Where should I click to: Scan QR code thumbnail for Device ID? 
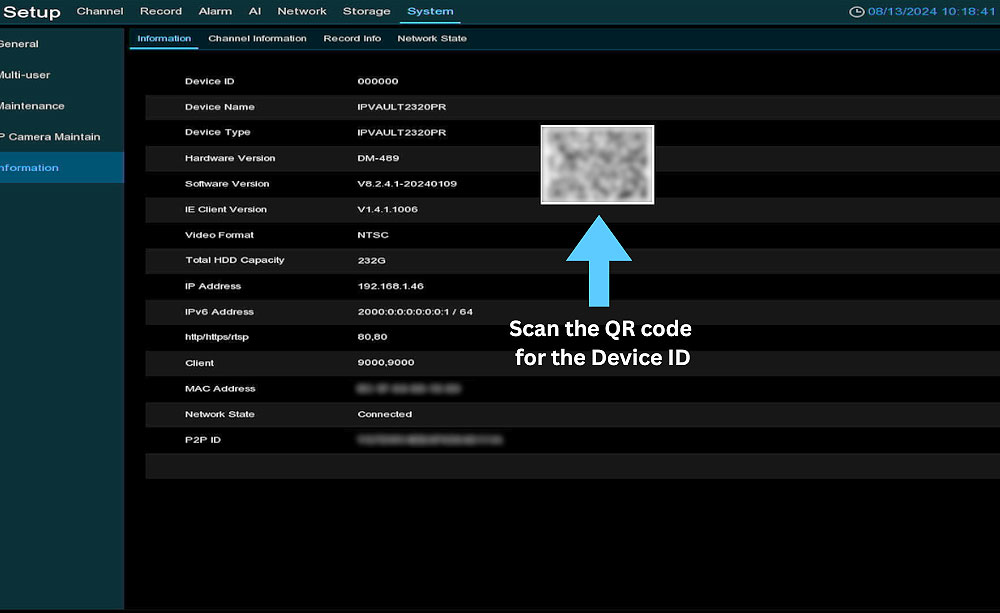pyautogui.click(x=597, y=165)
